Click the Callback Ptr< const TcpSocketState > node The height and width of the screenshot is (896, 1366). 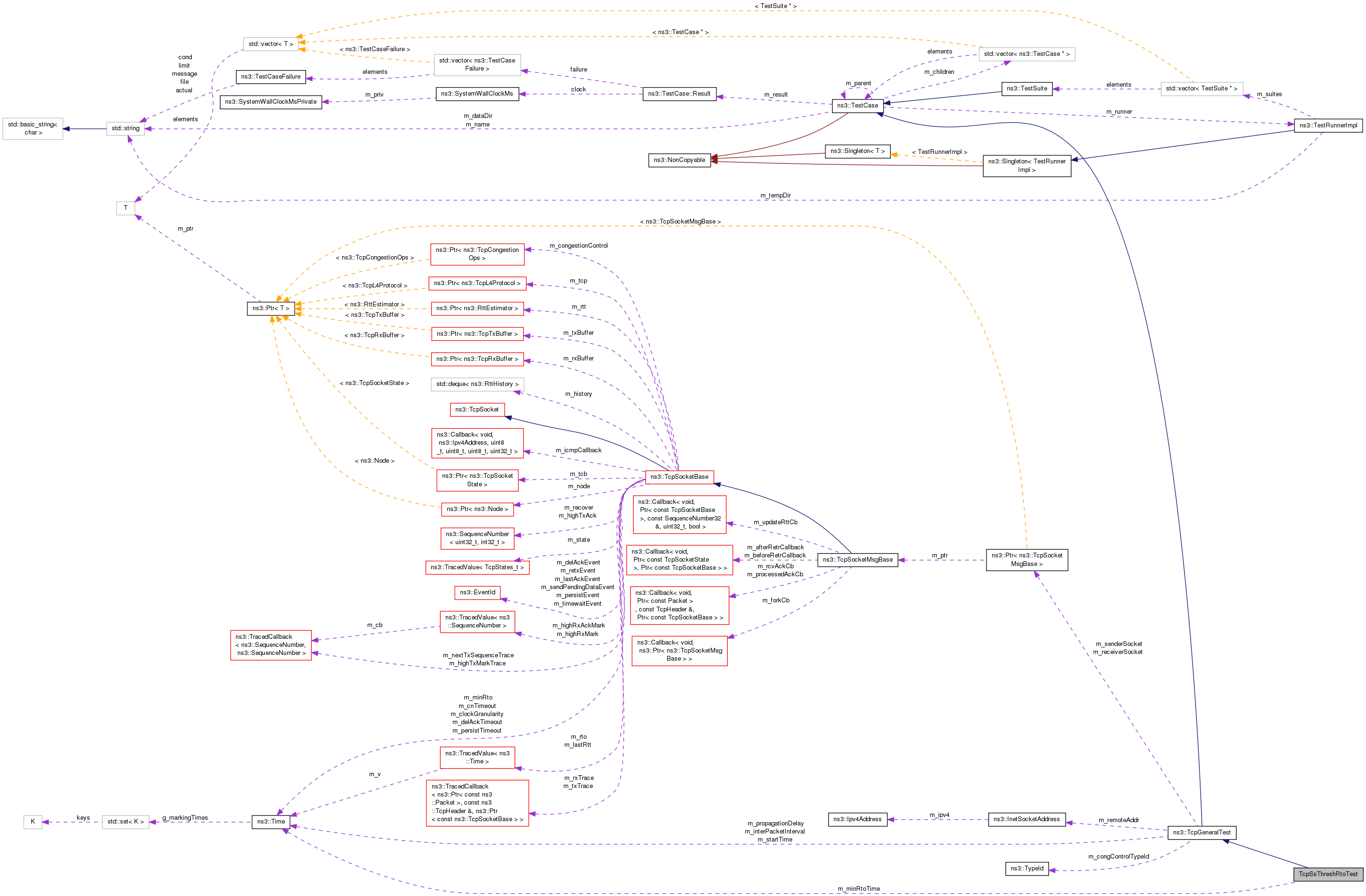point(679,560)
